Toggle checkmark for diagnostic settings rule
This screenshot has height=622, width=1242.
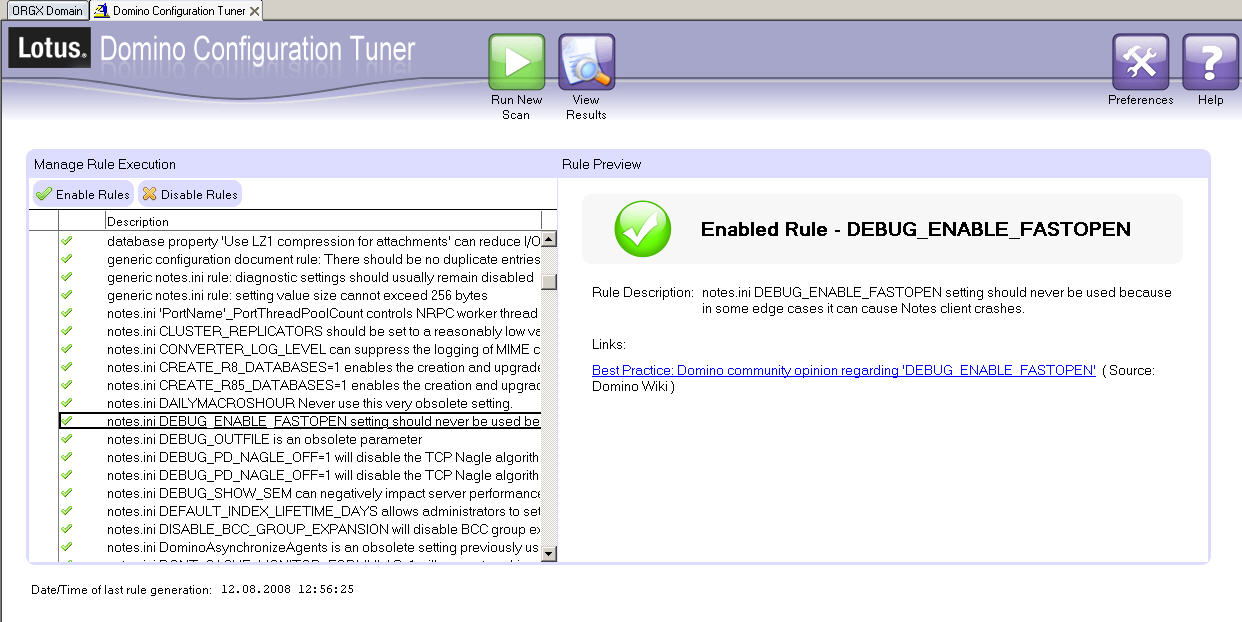tap(67, 277)
